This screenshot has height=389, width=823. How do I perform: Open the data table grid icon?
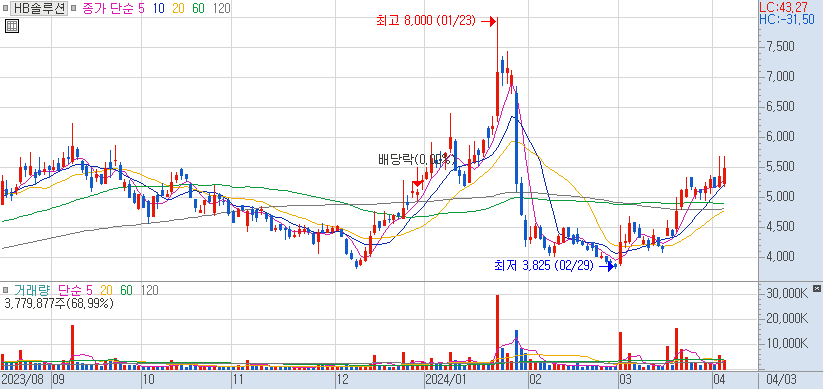coord(12,26)
